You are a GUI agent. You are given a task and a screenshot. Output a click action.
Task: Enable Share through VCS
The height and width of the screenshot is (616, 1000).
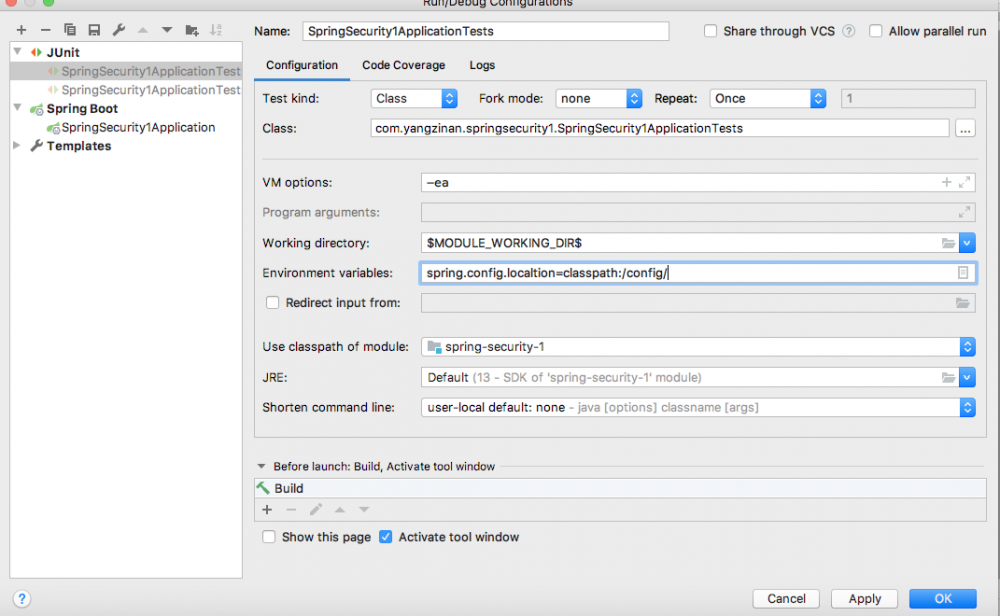coord(710,30)
